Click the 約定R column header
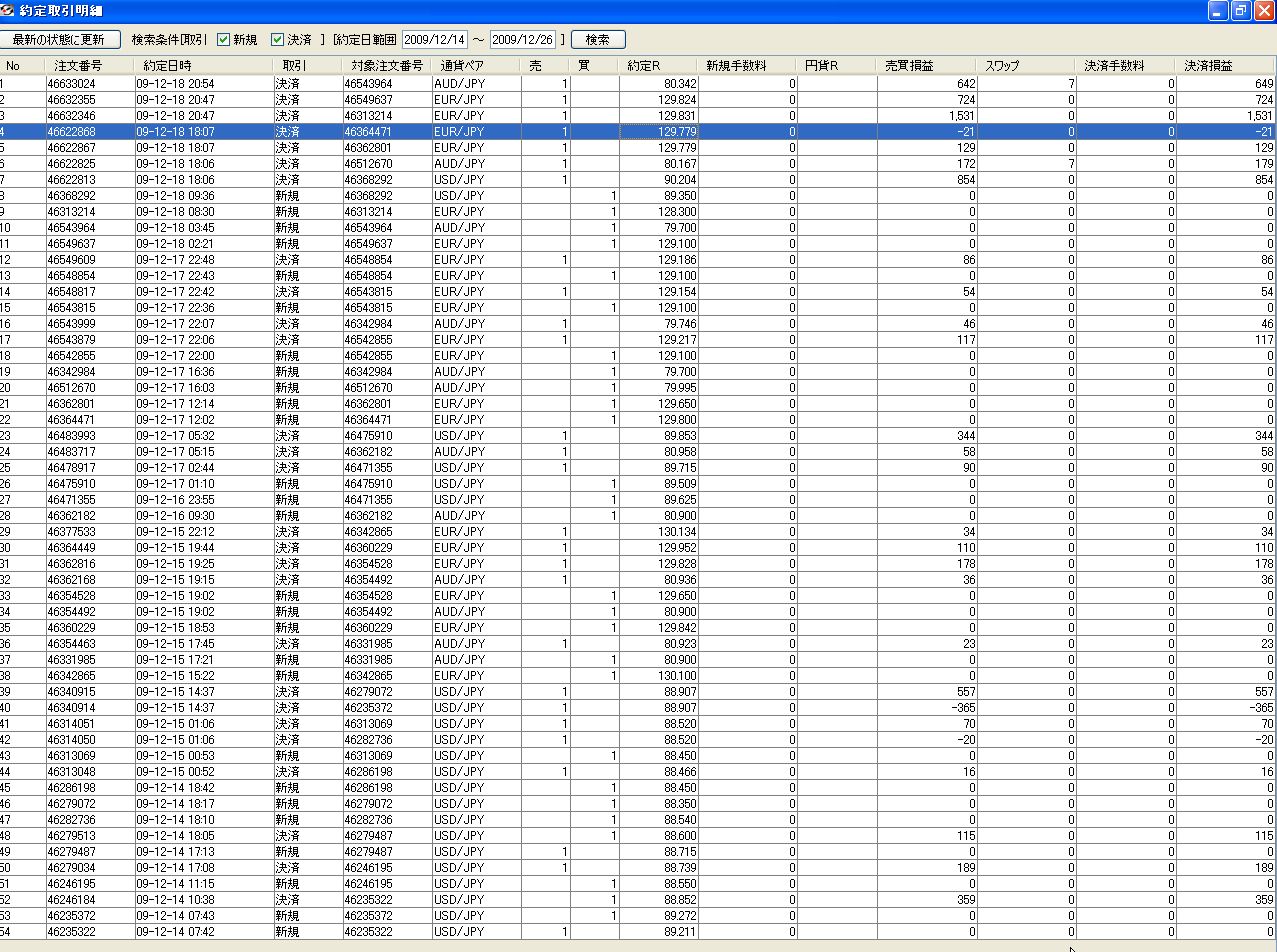1277x952 pixels. point(659,66)
